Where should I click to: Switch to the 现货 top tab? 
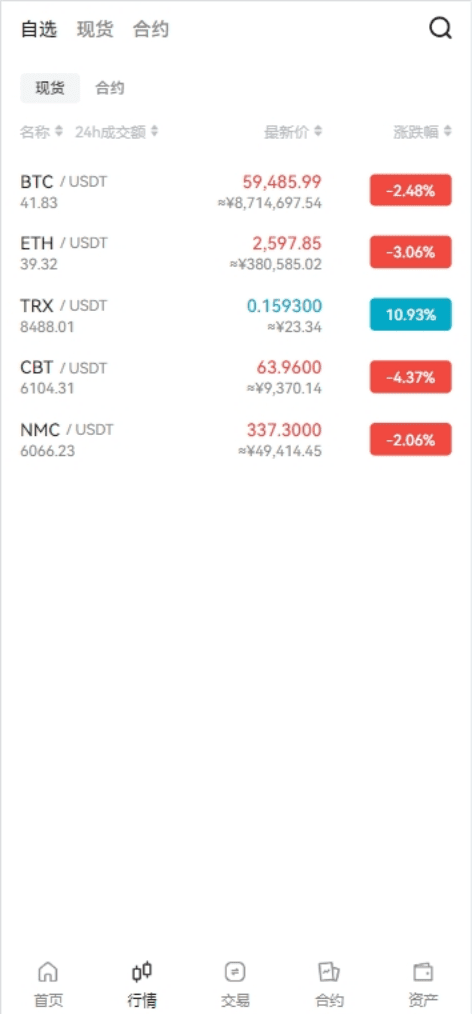[x=95, y=29]
